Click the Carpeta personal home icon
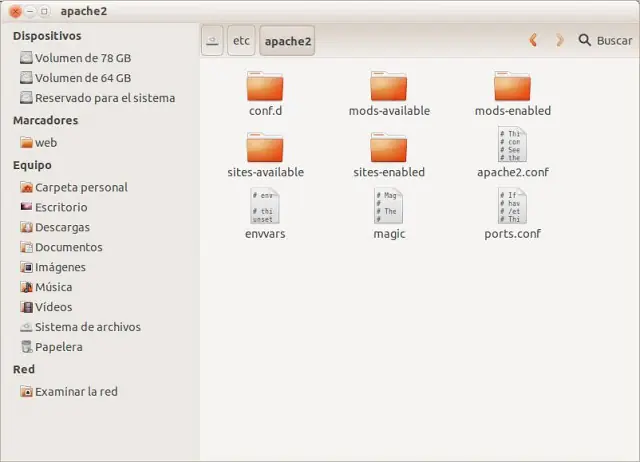Image resolution: width=640 pixels, height=462 pixels. pos(26,187)
